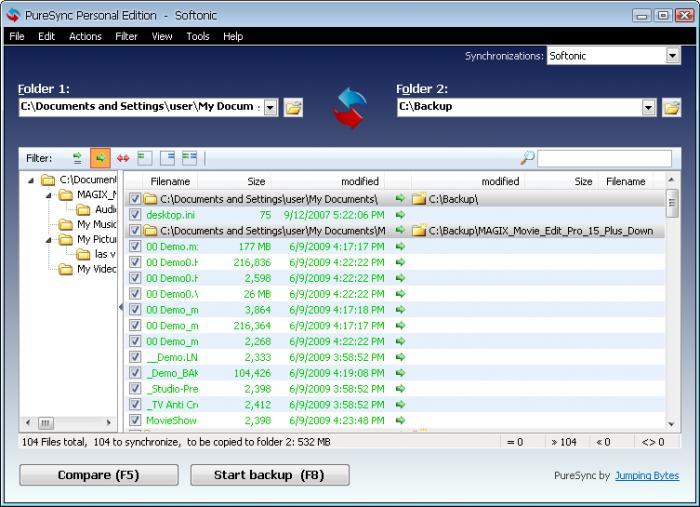Screen dimensions: 700x507
Task: Collapse the folder tree panel with the splitter arrow
Action: (121, 307)
